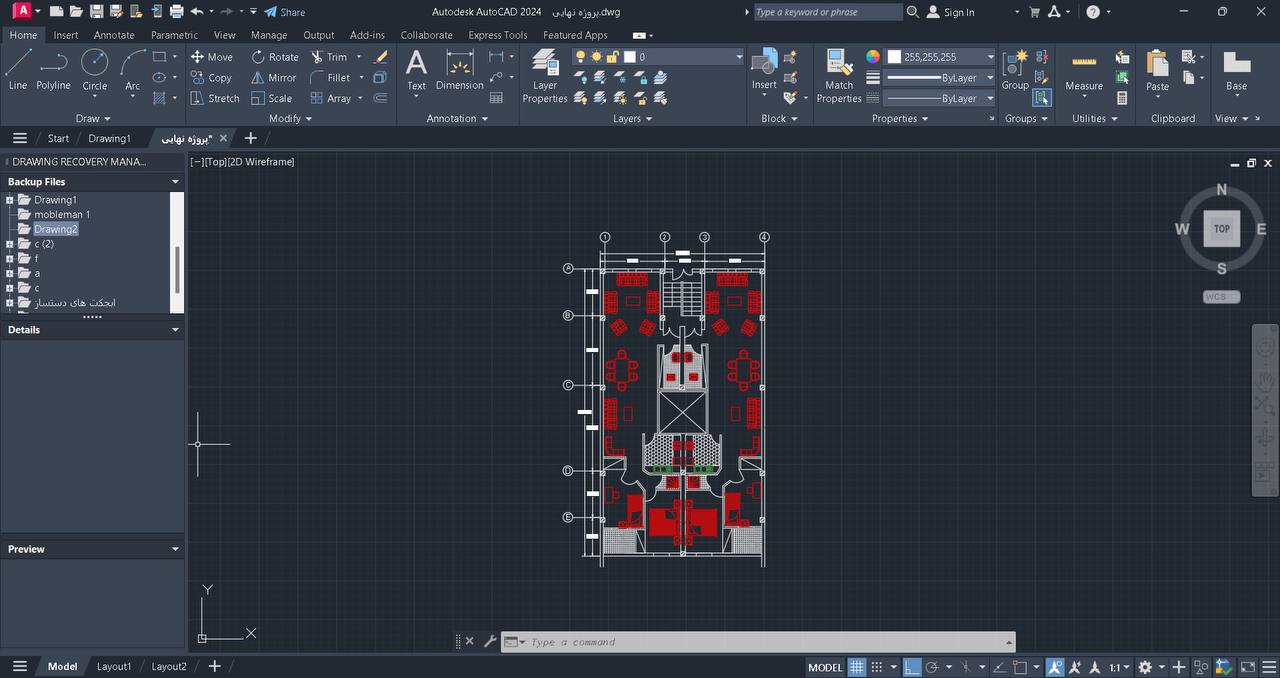Click the Array tool
1280x678 pixels.
tap(330, 98)
